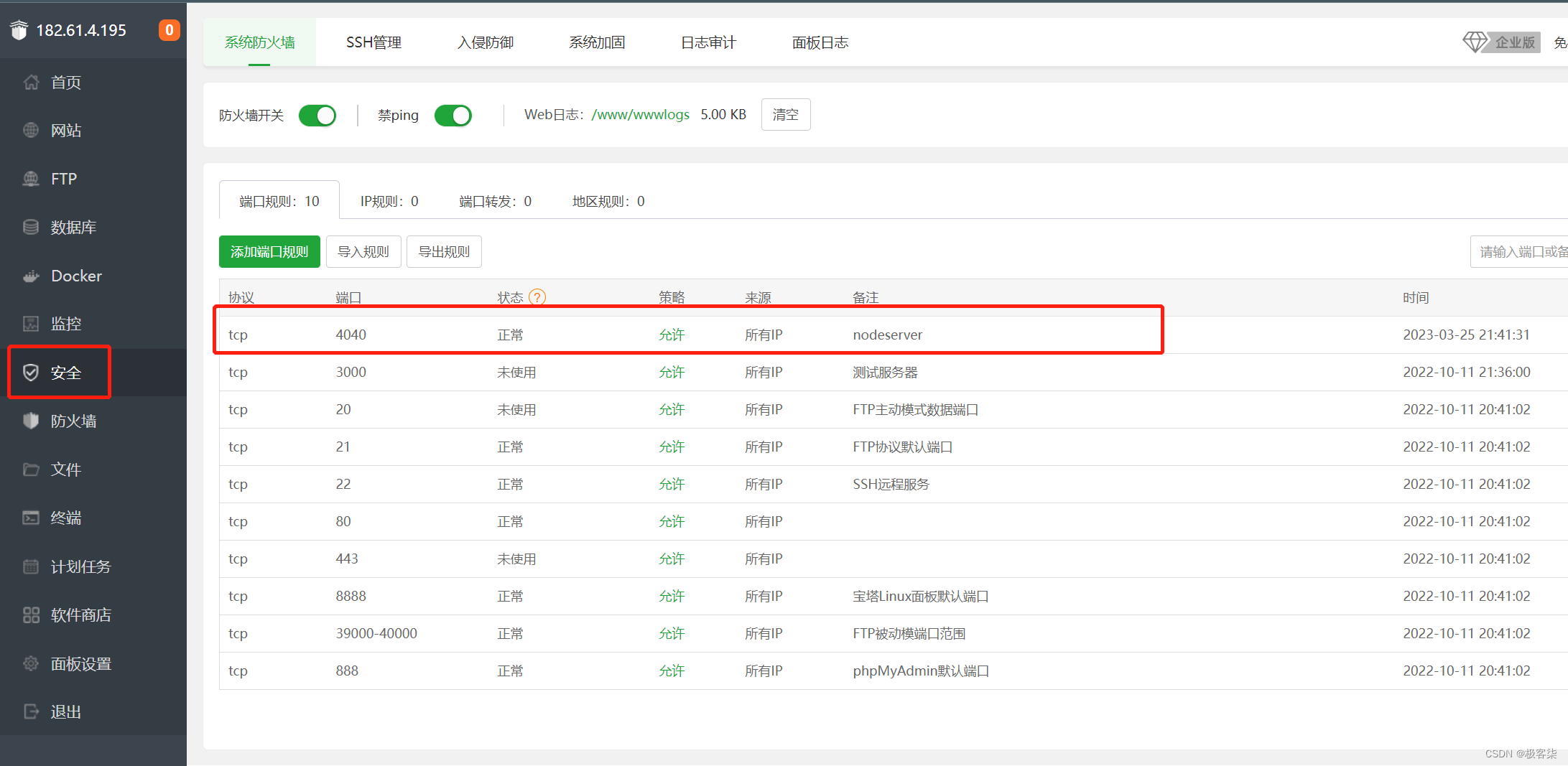Image resolution: width=1568 pixels, height=766 pixels.
Task: Click the Docker whale icon
Action: [31, 276]
